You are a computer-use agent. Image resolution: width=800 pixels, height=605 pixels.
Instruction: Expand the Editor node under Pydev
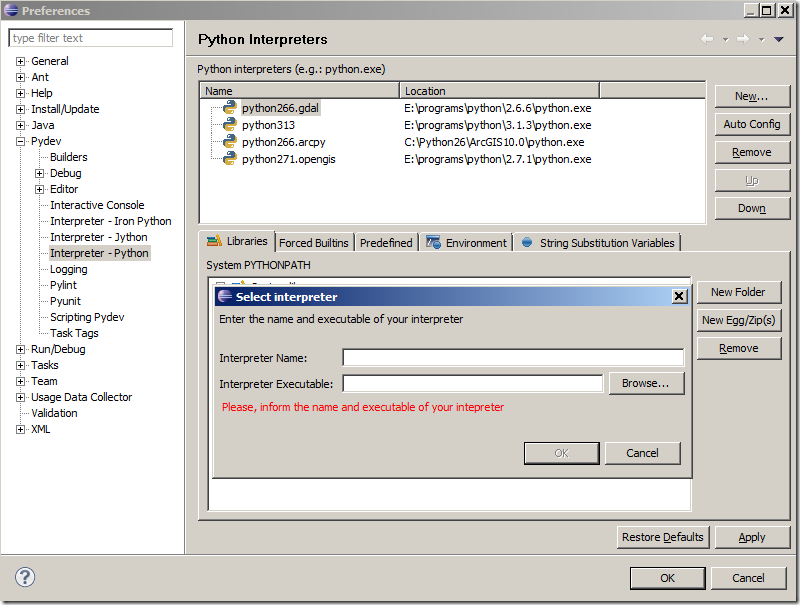tap(39, 189)
